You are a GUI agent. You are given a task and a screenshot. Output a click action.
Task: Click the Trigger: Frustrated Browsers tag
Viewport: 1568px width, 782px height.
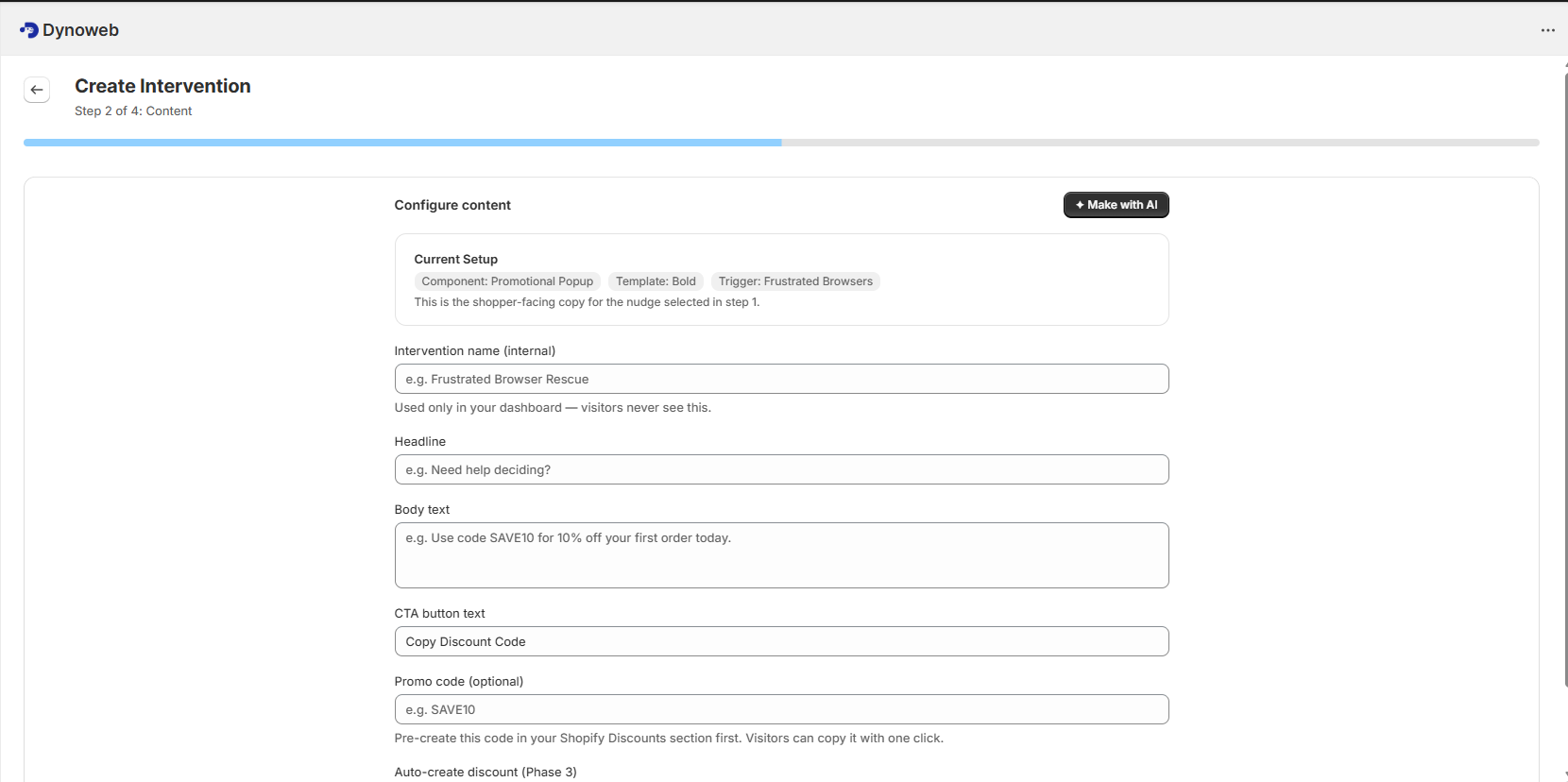click(795, 281)
